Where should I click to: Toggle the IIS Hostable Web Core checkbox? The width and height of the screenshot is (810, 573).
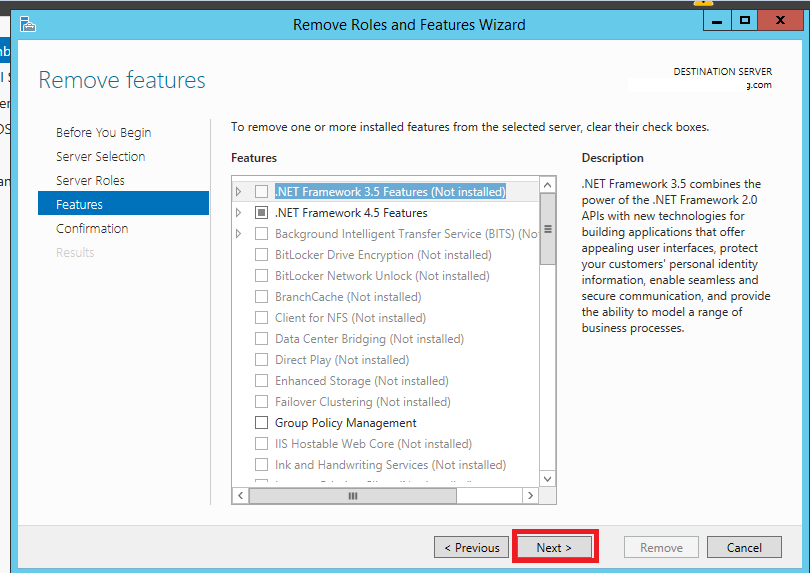point(261,444)
